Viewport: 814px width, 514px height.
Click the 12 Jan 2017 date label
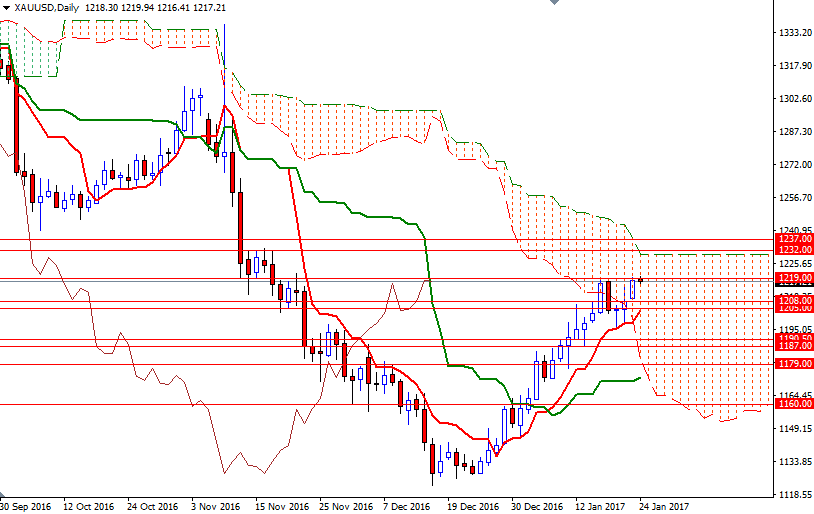point(600,506)
